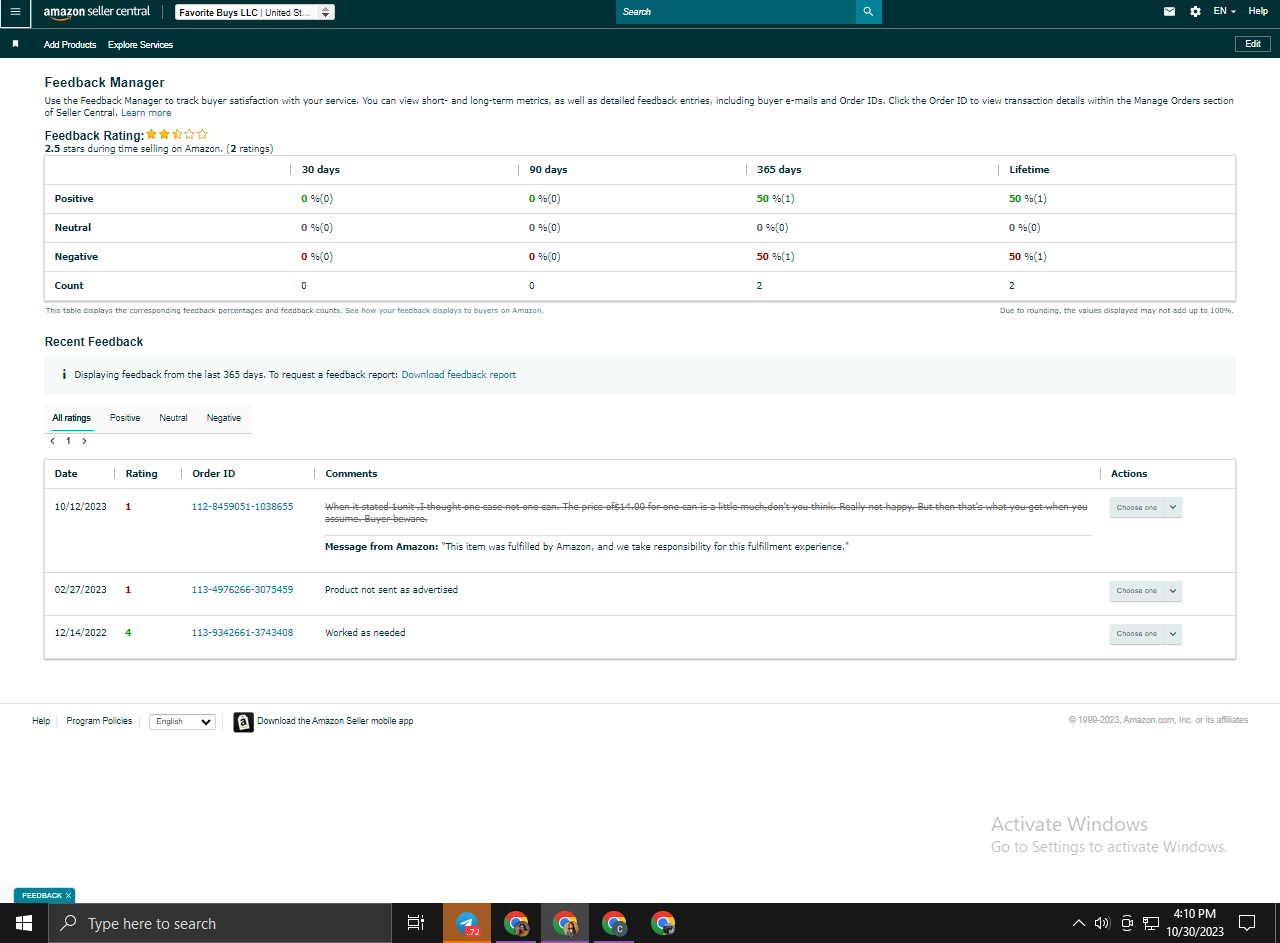Click the footer Help link

(x=41, y=721)
